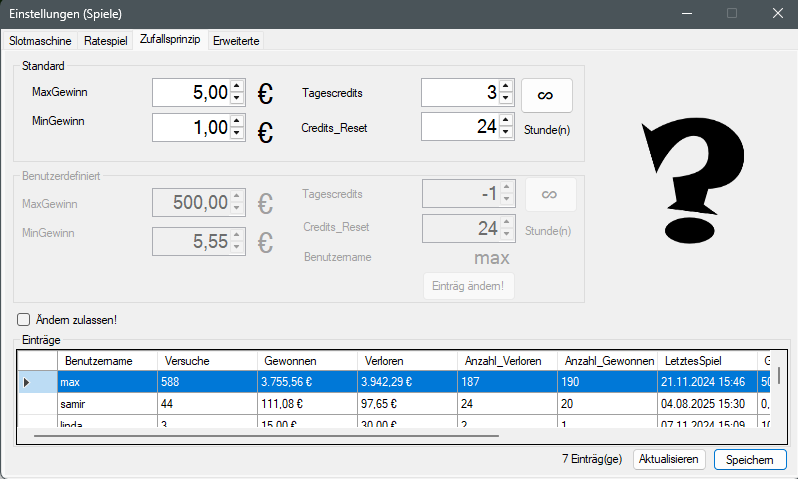Click the 44 Versuche cell for samir

pos(207,404)
